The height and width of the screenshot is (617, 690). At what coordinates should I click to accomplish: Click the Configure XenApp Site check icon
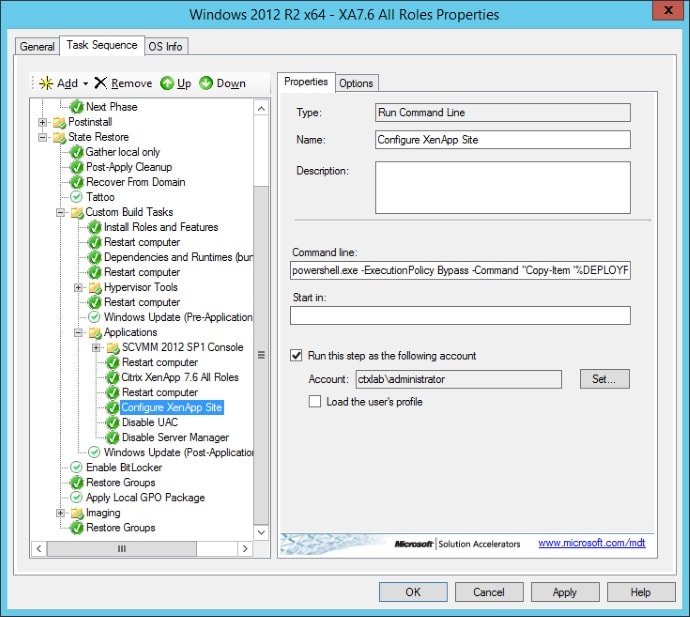[x=113, y=408]
